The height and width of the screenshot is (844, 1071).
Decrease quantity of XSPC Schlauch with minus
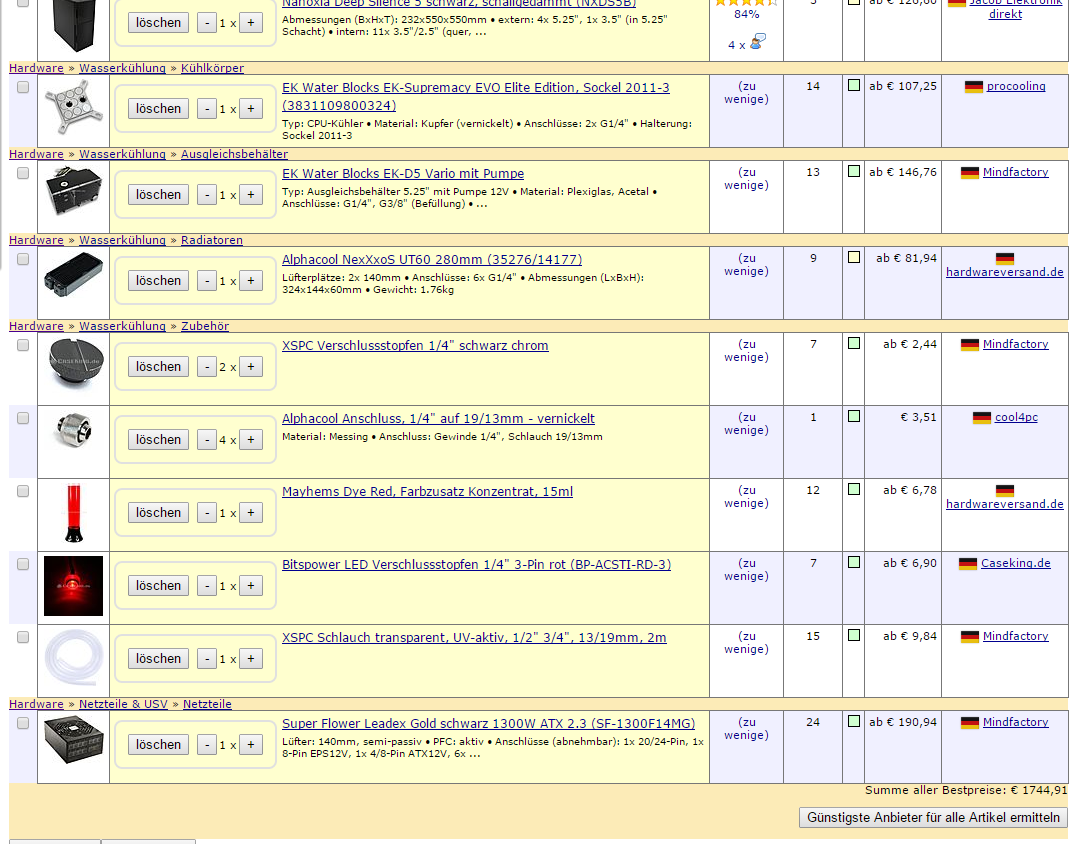point(207,659)
